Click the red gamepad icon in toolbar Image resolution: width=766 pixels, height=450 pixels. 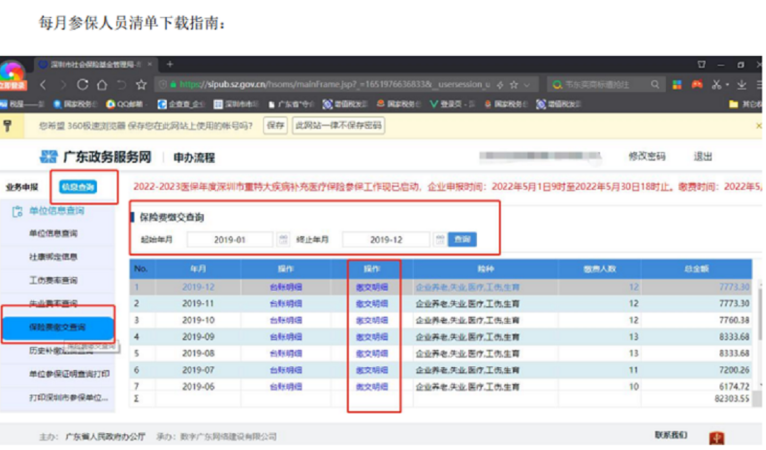pos(697,85)
